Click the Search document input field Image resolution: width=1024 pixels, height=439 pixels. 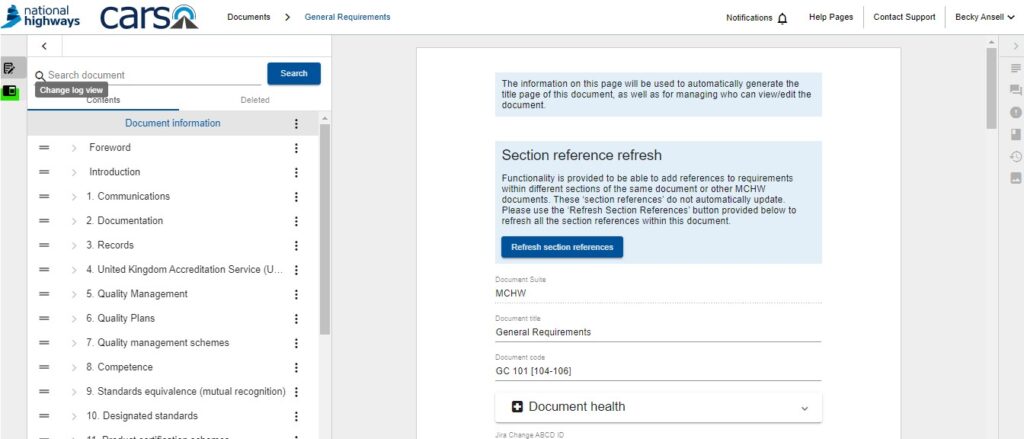pos(150,75)
